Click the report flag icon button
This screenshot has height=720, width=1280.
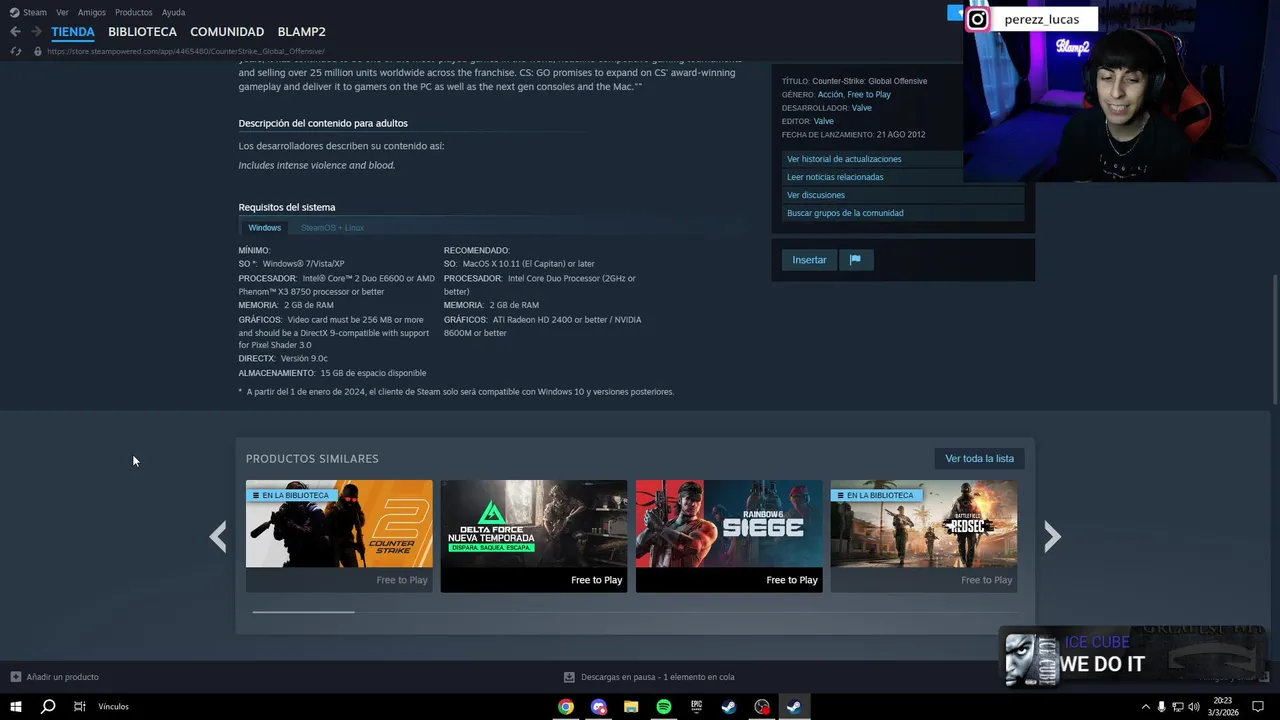pos(855,260)
